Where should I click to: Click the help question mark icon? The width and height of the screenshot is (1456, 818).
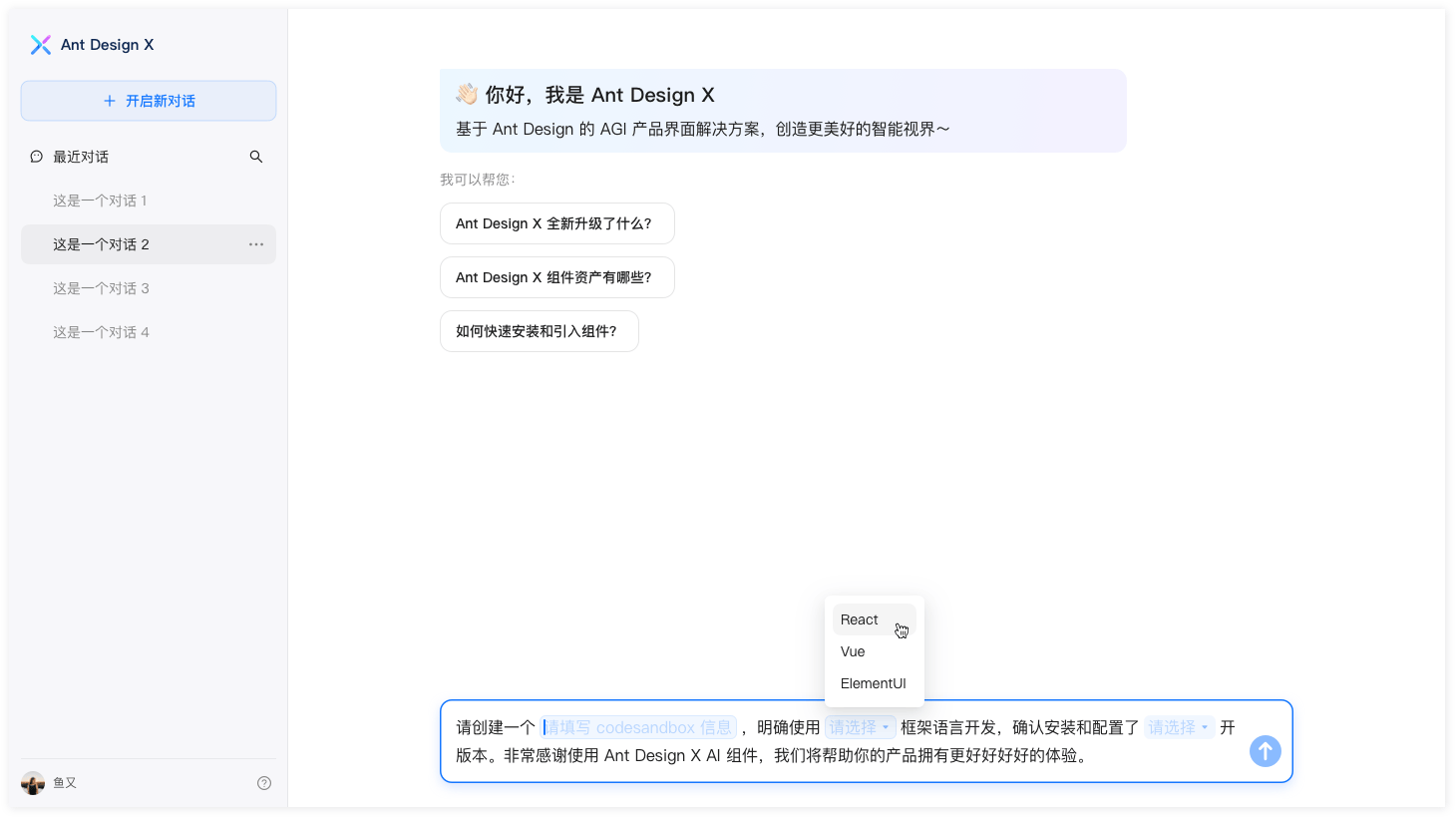[264, 783]
